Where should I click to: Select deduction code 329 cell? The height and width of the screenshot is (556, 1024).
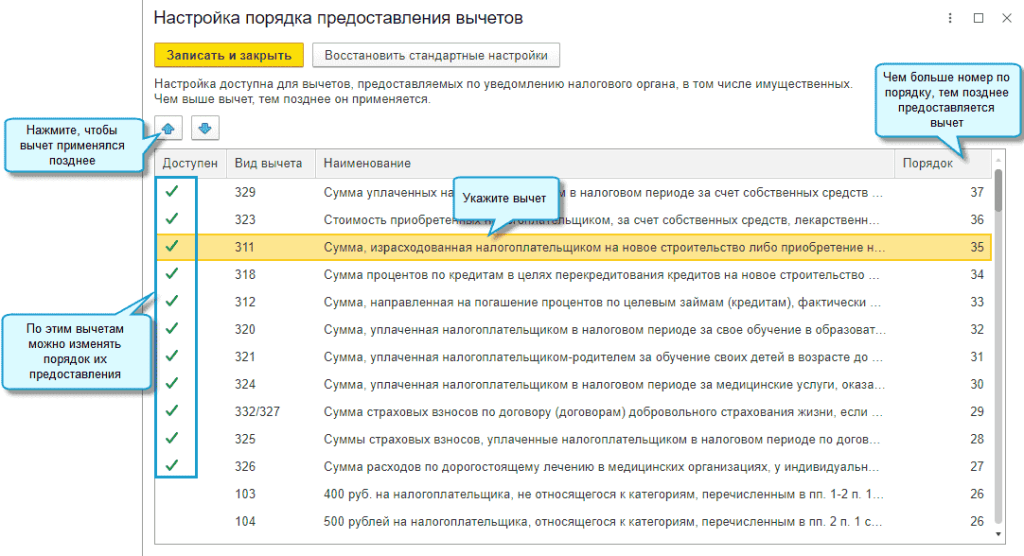coord(245,192)
